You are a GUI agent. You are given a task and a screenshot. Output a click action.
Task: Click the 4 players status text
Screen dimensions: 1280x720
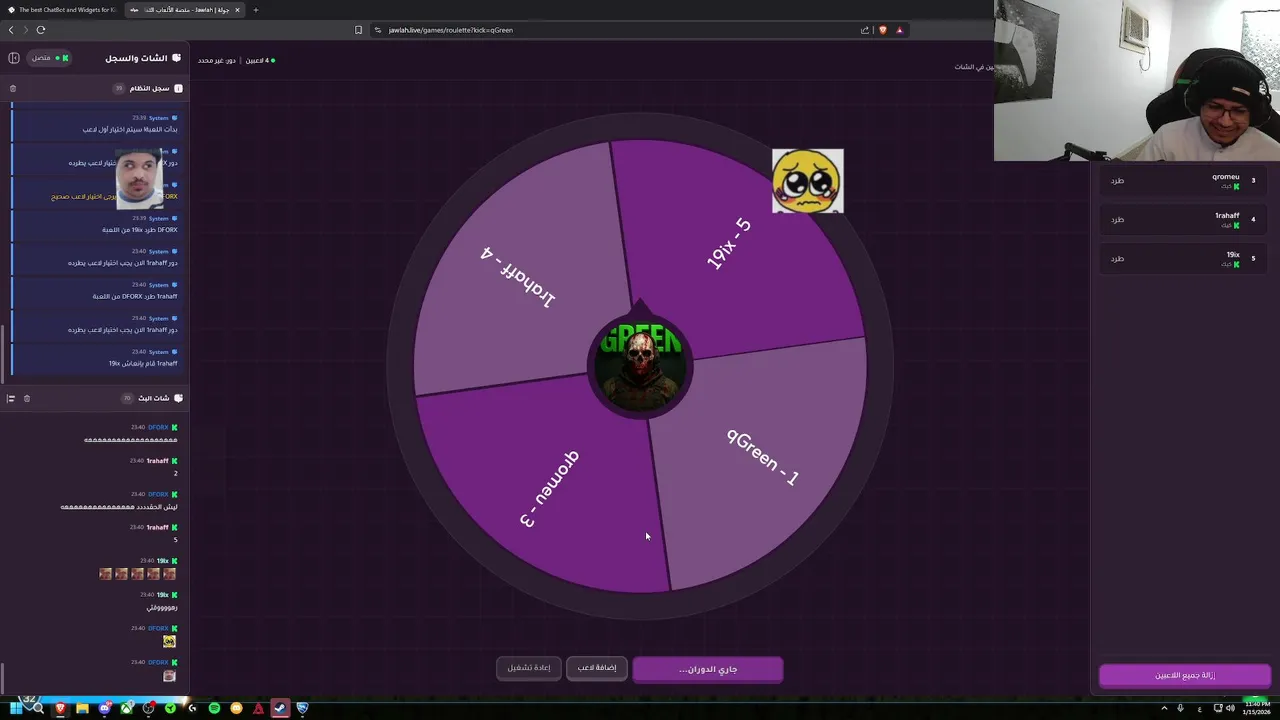(258, 60)
